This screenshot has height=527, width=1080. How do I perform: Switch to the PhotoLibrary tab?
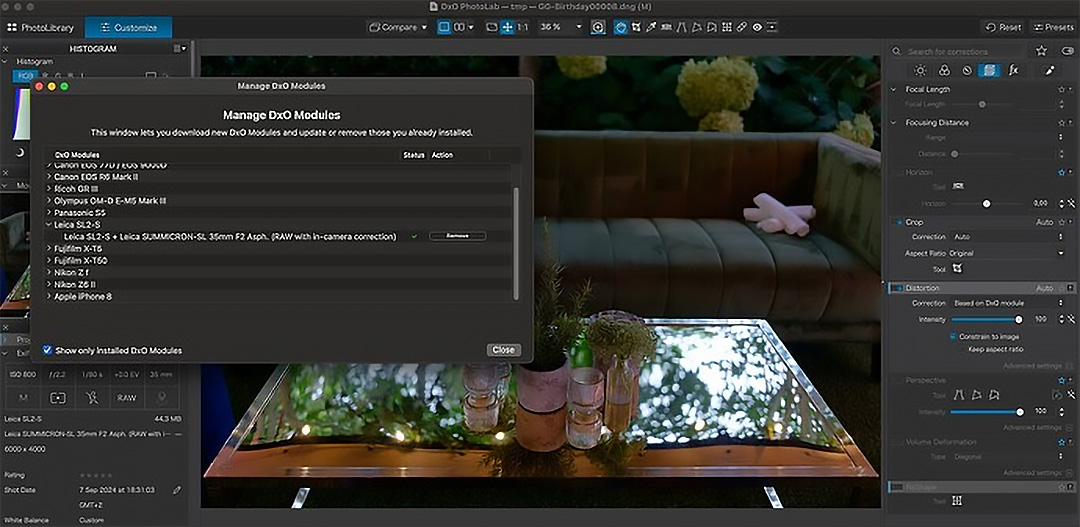click(41, 28)
